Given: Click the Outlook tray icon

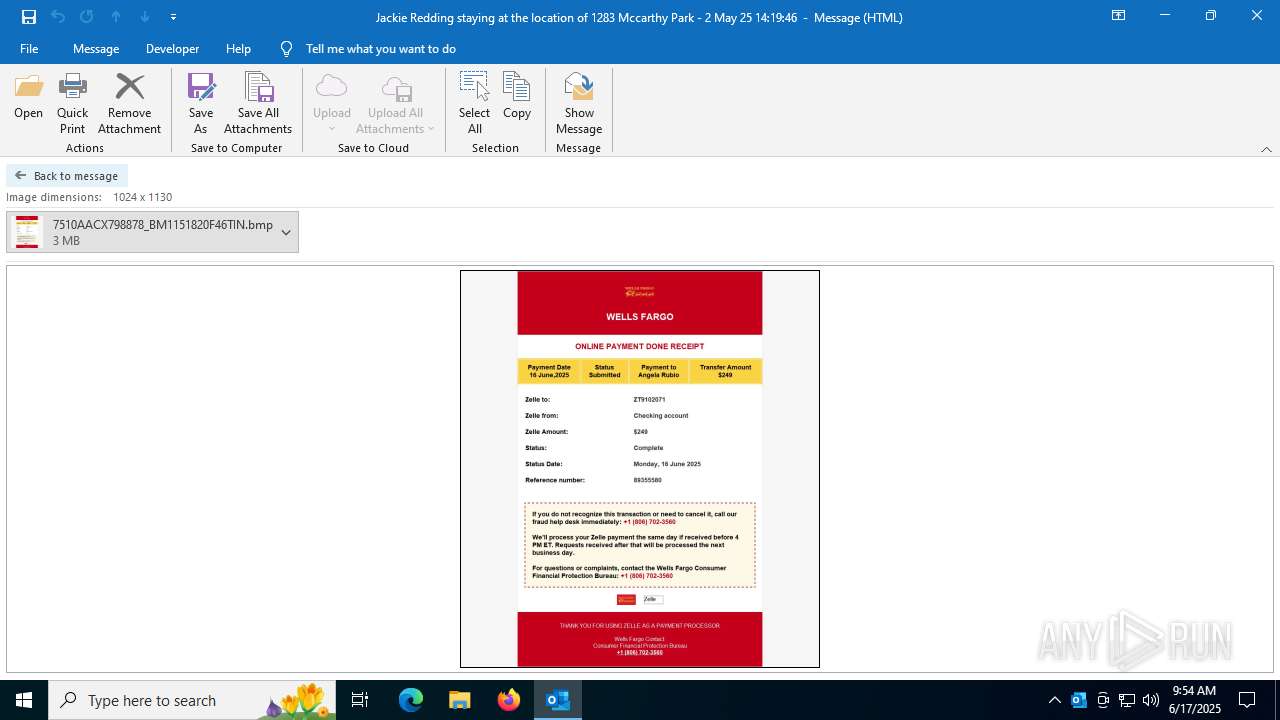Looking at the screenshot, I should (x=1079, y=700).
